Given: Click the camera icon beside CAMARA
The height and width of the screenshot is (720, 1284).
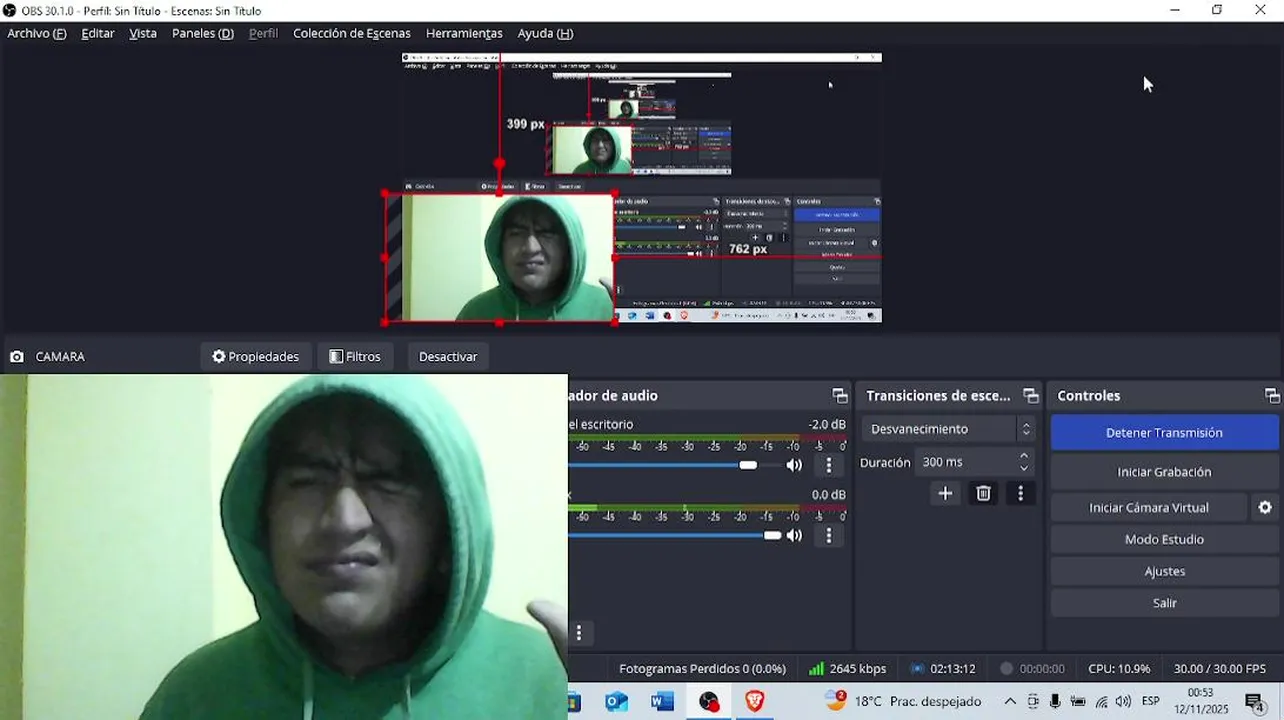Looking at the screenshot, I should pos(17,357).
